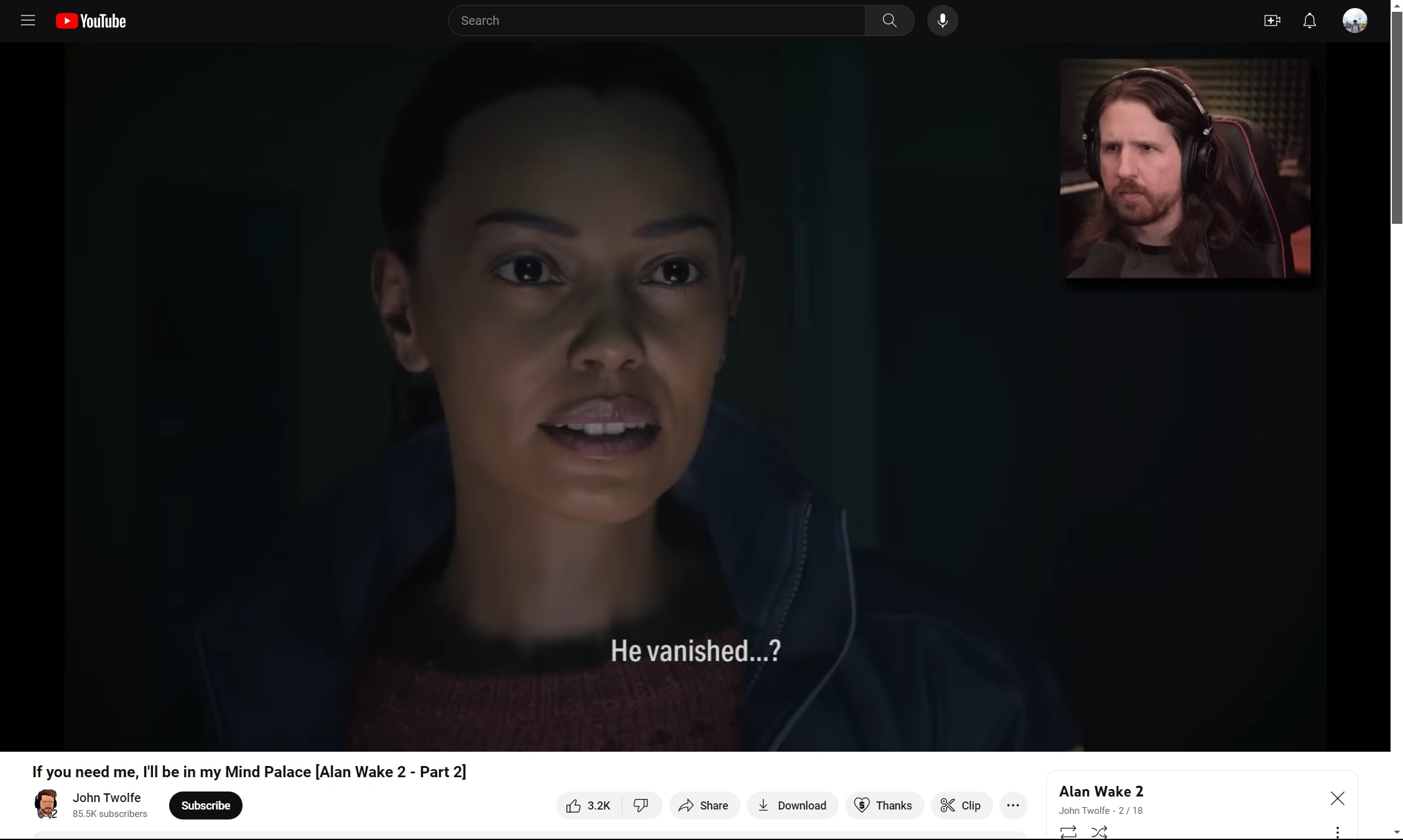Viewport: 1403px width, 840px height.
Task: Dislike this video
Action: tap(641, 805)
